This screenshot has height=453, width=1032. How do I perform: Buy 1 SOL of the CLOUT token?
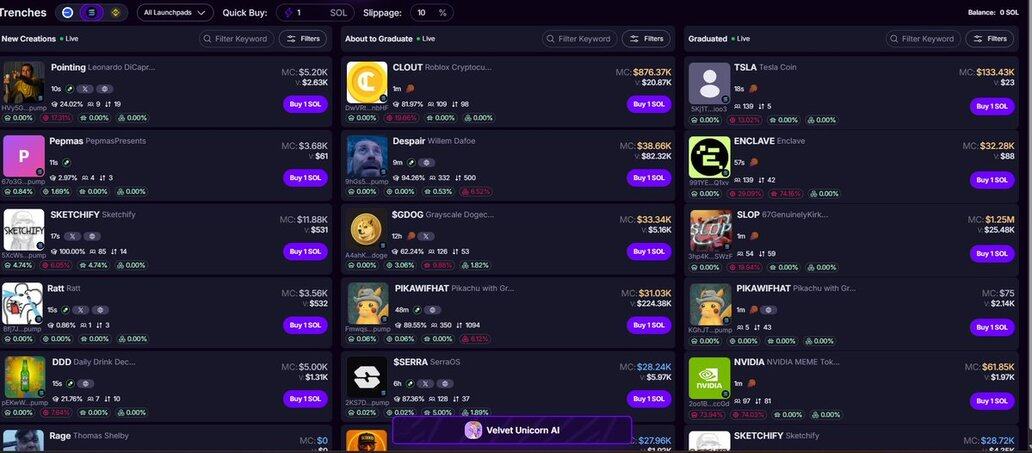[x=649, y=104]
